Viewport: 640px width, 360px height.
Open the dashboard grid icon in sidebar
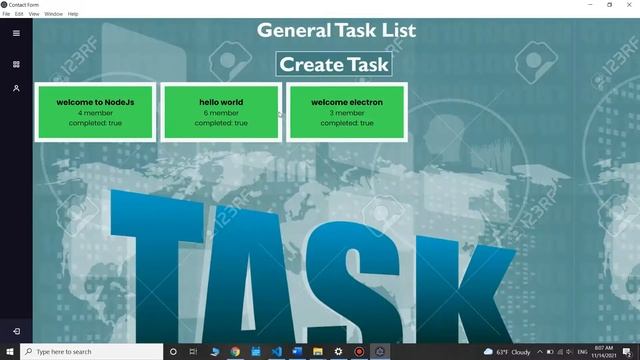[x=16, y=64]
